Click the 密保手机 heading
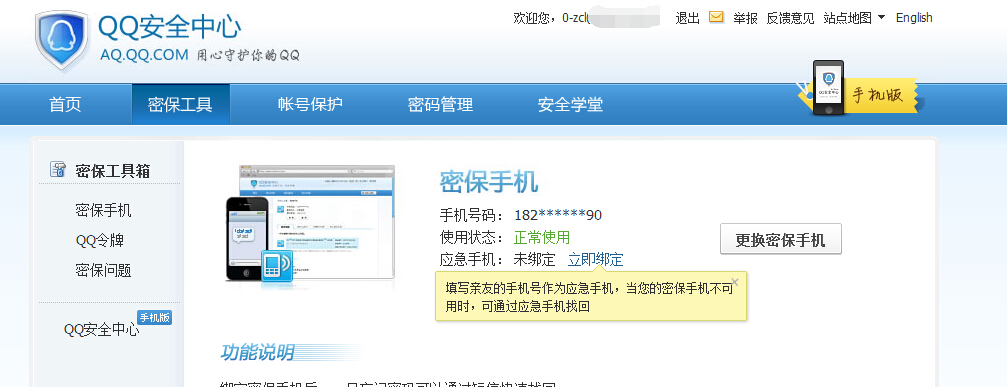Screen dimensions: 1007x387 489,182
